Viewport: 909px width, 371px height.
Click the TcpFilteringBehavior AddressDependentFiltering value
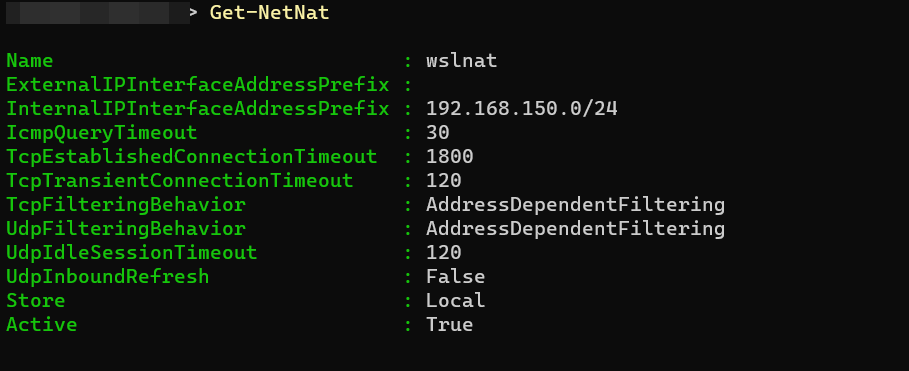pos(576,205)
